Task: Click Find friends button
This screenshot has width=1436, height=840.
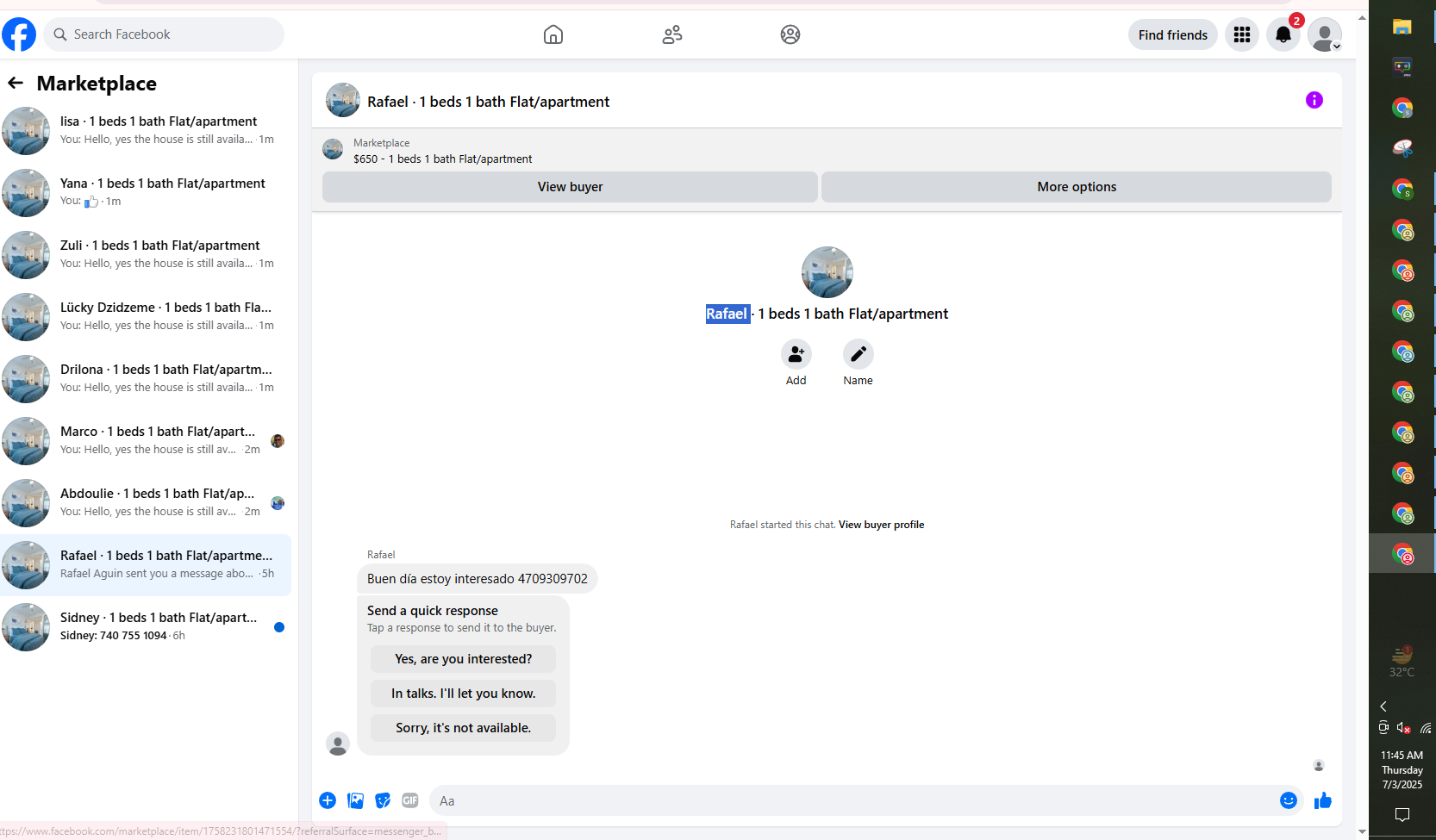Action: tap(1173, 34)
